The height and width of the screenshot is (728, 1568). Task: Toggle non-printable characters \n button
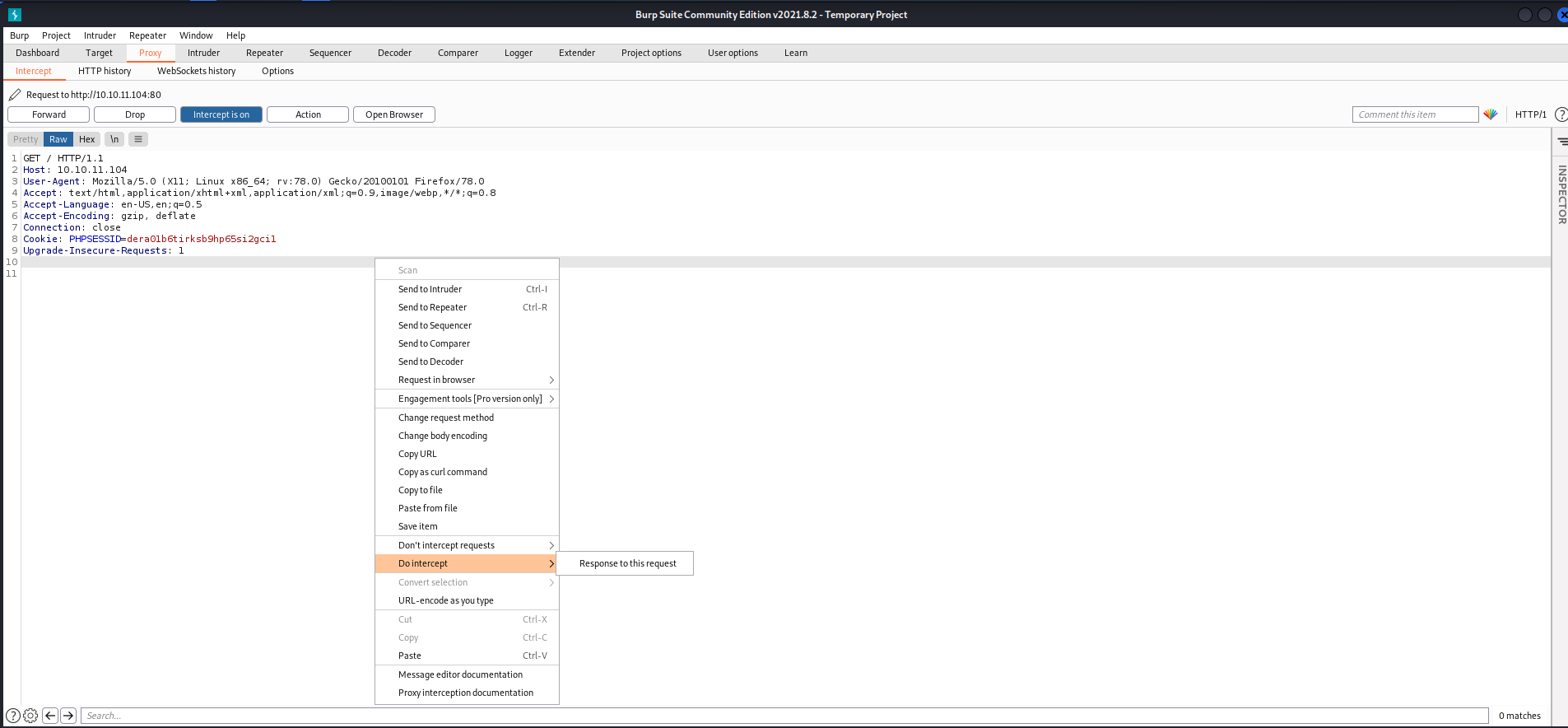click(114, 139)
